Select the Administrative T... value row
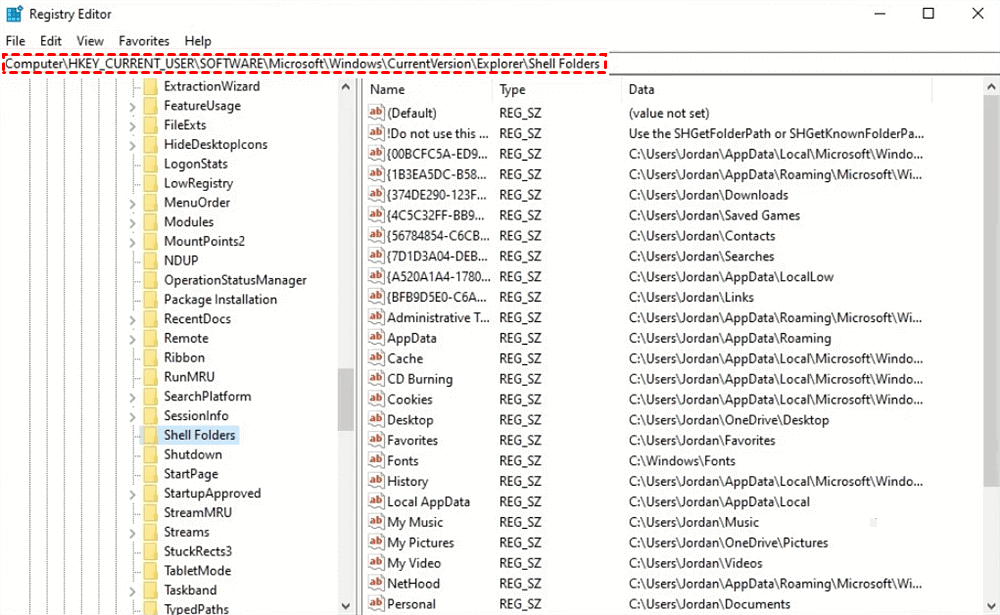 647,317
